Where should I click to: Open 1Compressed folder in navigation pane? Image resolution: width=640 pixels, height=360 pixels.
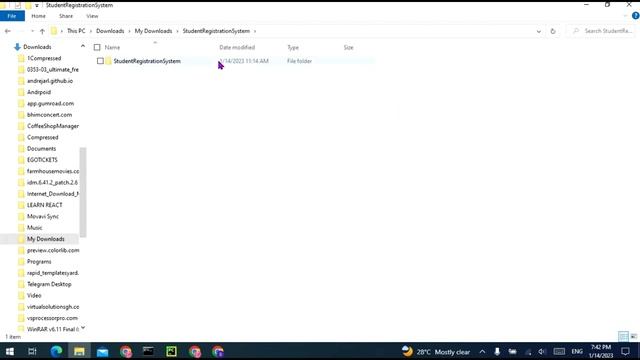[x=44, y=58]
